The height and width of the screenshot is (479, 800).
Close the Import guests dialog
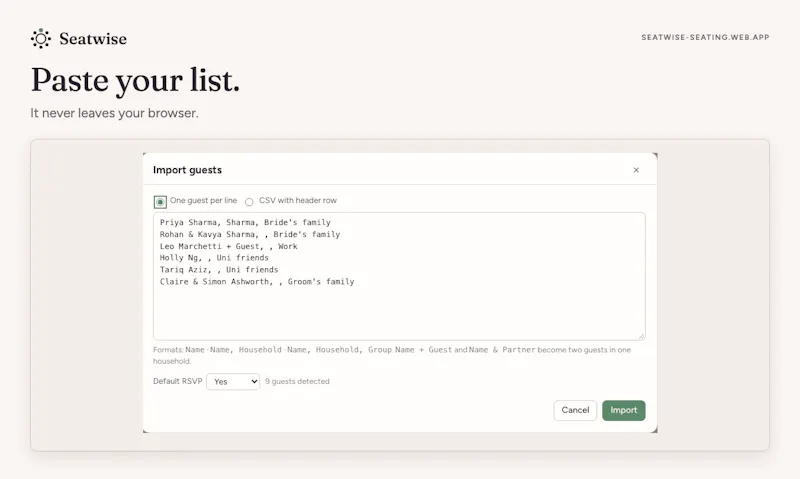[x=636, y=170]
